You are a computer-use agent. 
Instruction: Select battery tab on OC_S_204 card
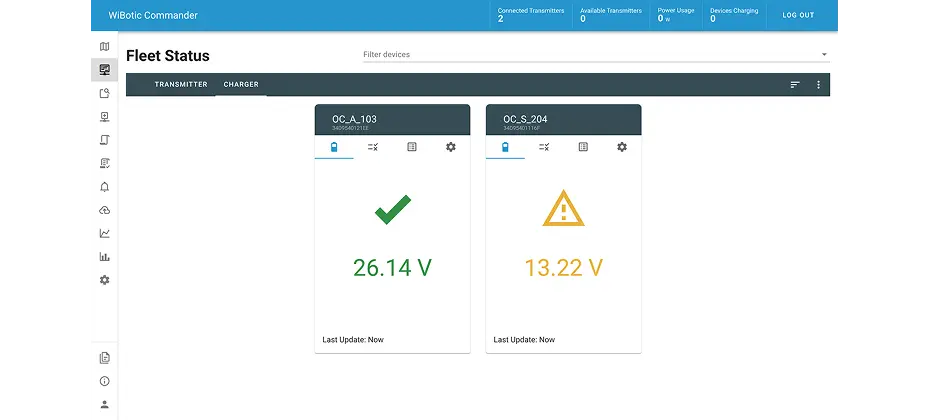point(505,147)
